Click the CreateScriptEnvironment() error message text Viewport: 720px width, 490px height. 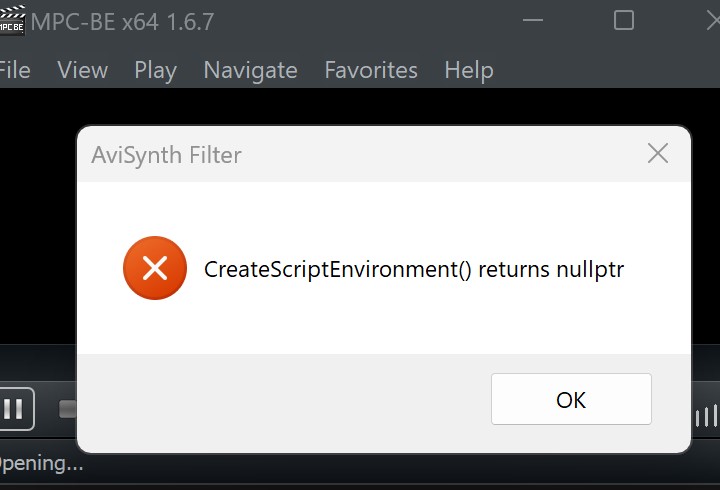click(414, 269)
